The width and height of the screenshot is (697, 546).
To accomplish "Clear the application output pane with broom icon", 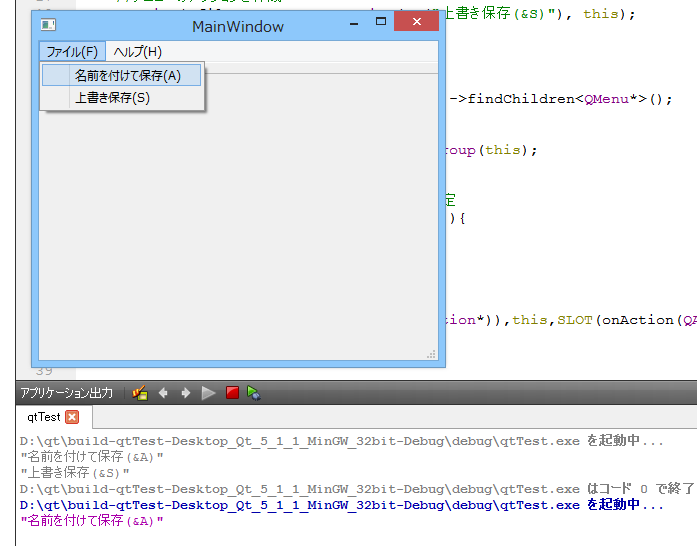I will coord(140,393).
